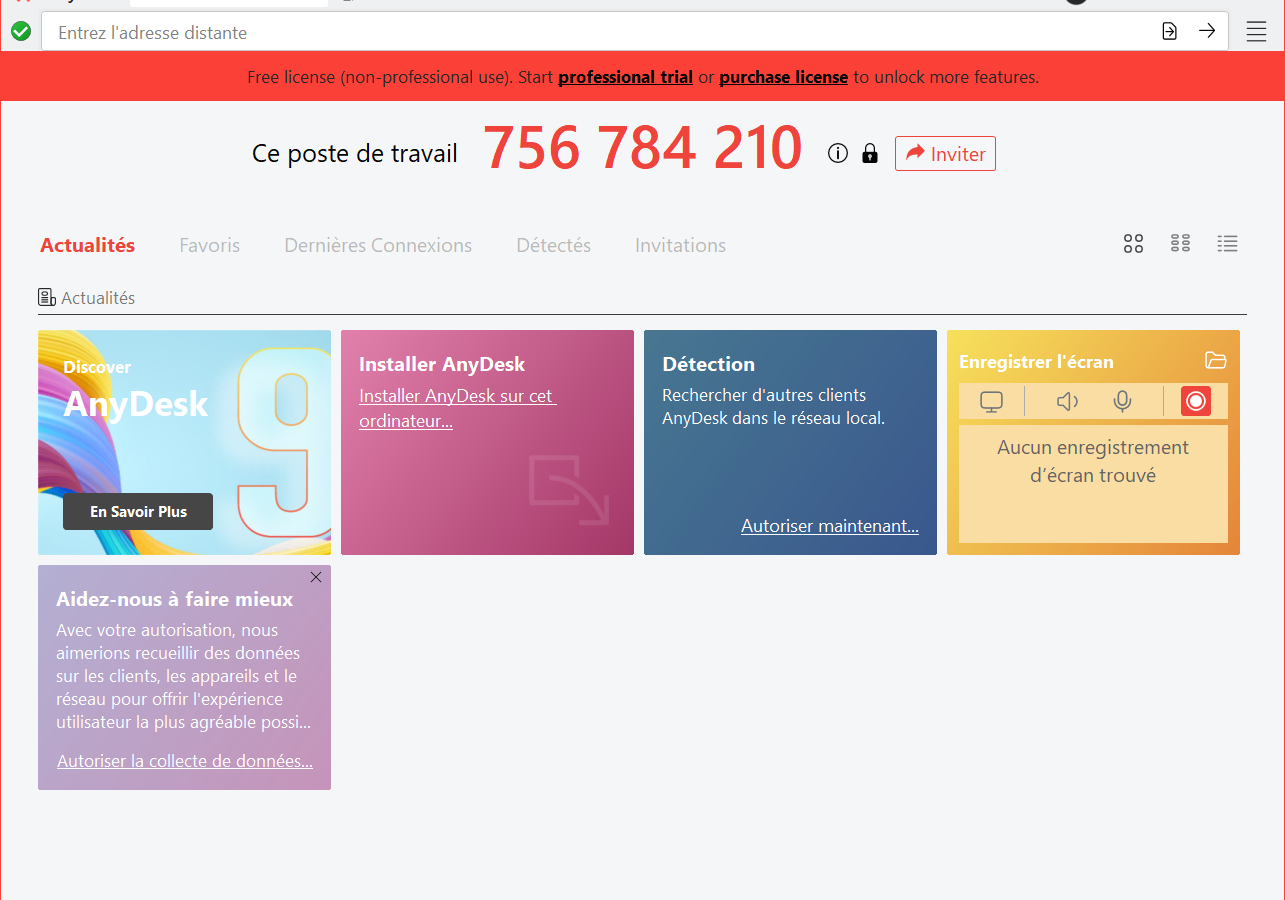Image resolution: width=1285 pixels, height=900 pixels.
Task: Open the Dernières Connexions tab
Action: [378, 245]
